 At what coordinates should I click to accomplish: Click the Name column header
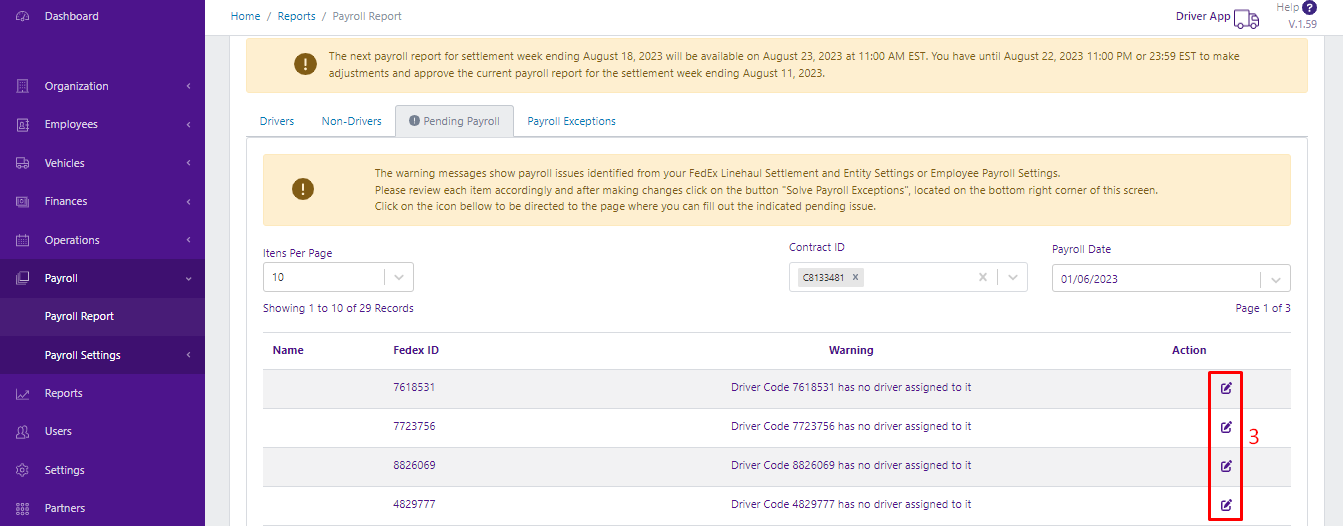[288, 350]
